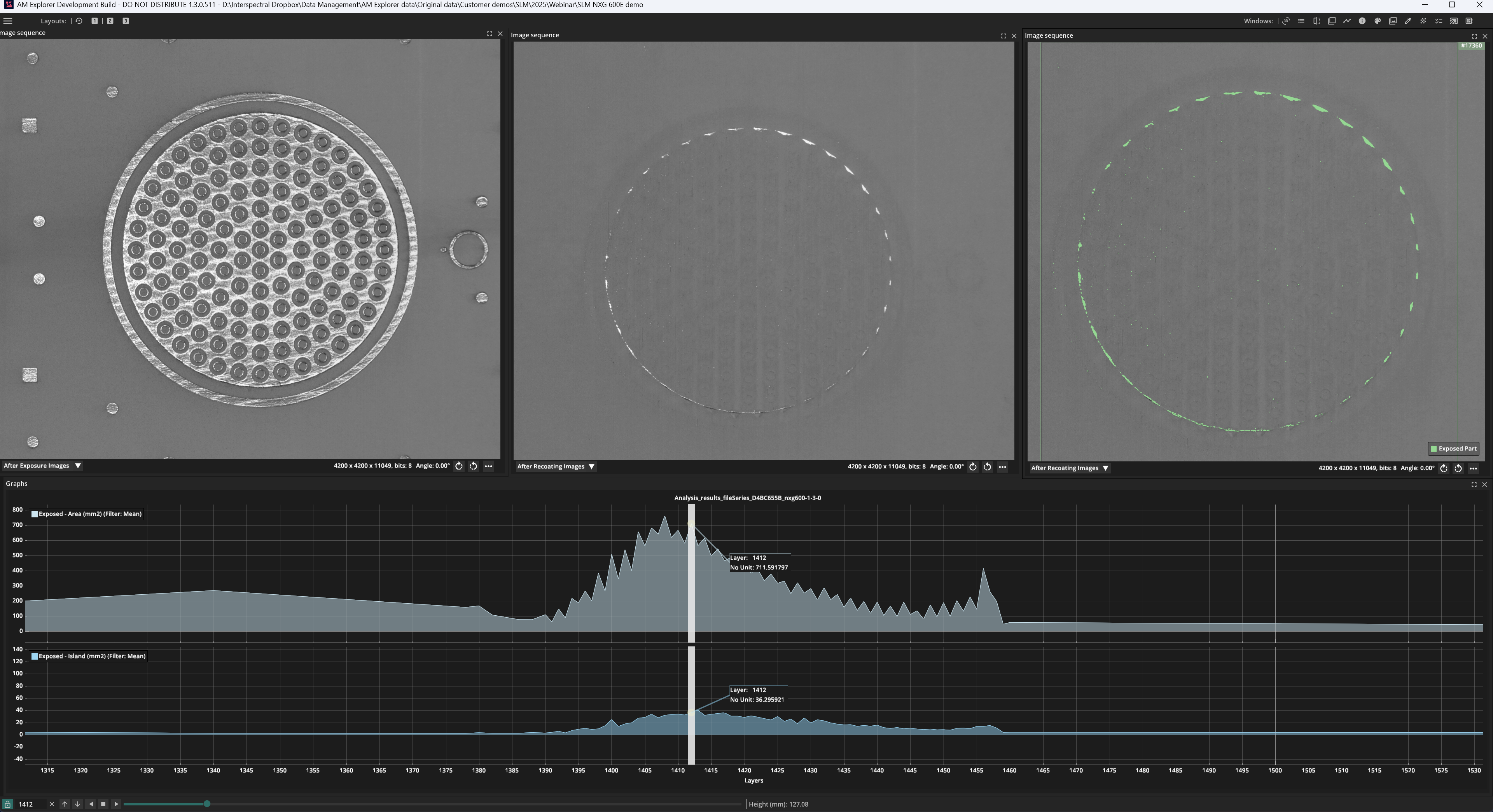Open After Exposure Images dropdown
The image size is (1493, 812).
42,466
